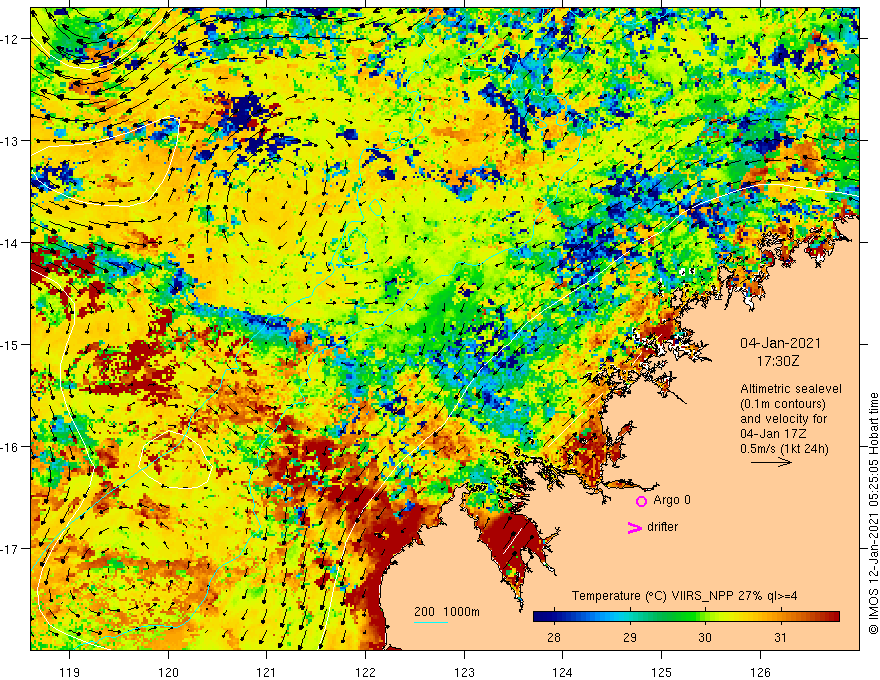
Task: Click the magenta drifter arrow symbol
Action: click(634, 527)
